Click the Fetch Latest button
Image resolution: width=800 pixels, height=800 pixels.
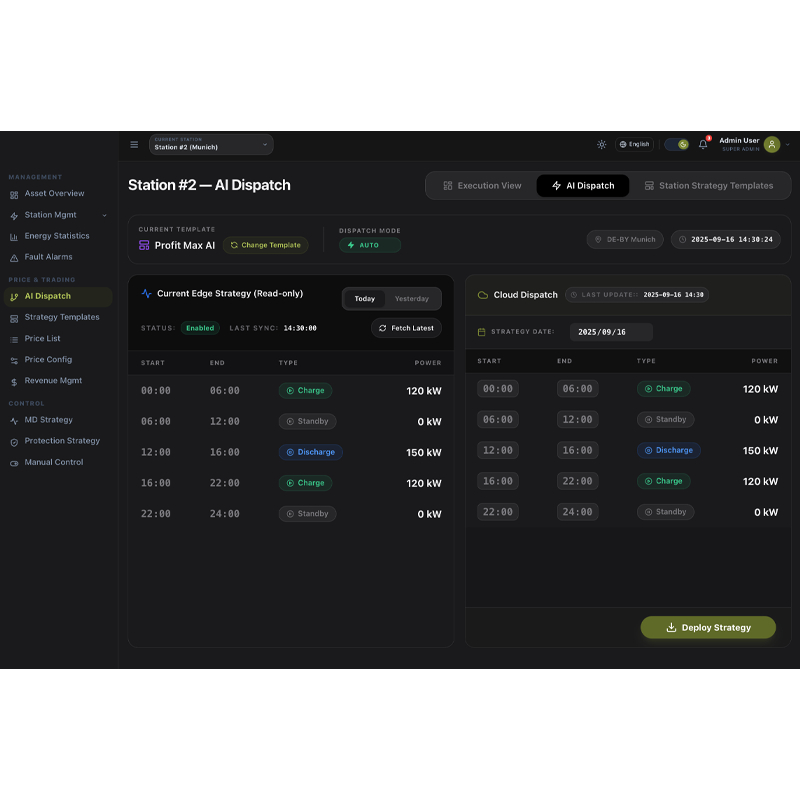coord(406,328)
